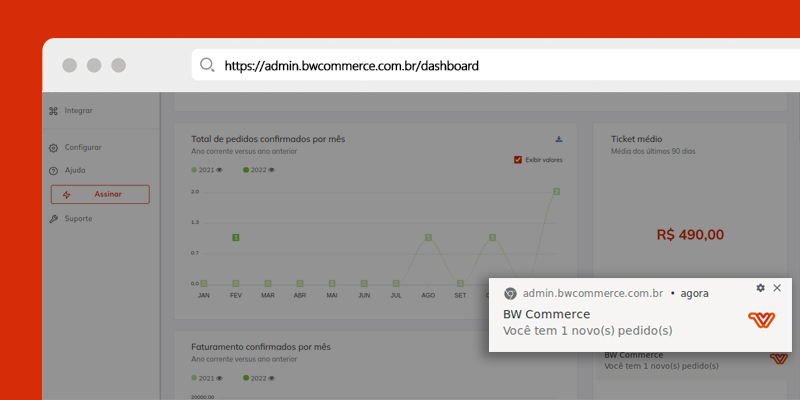
Task: Click the value 1 marker above AGO
Action: point(428,237)
